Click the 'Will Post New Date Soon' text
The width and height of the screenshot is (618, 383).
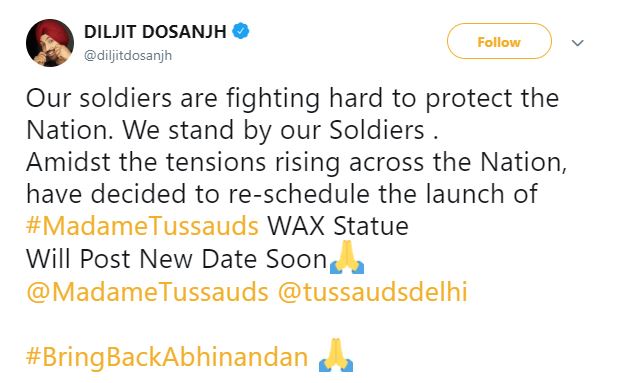[x=177, y=259]
